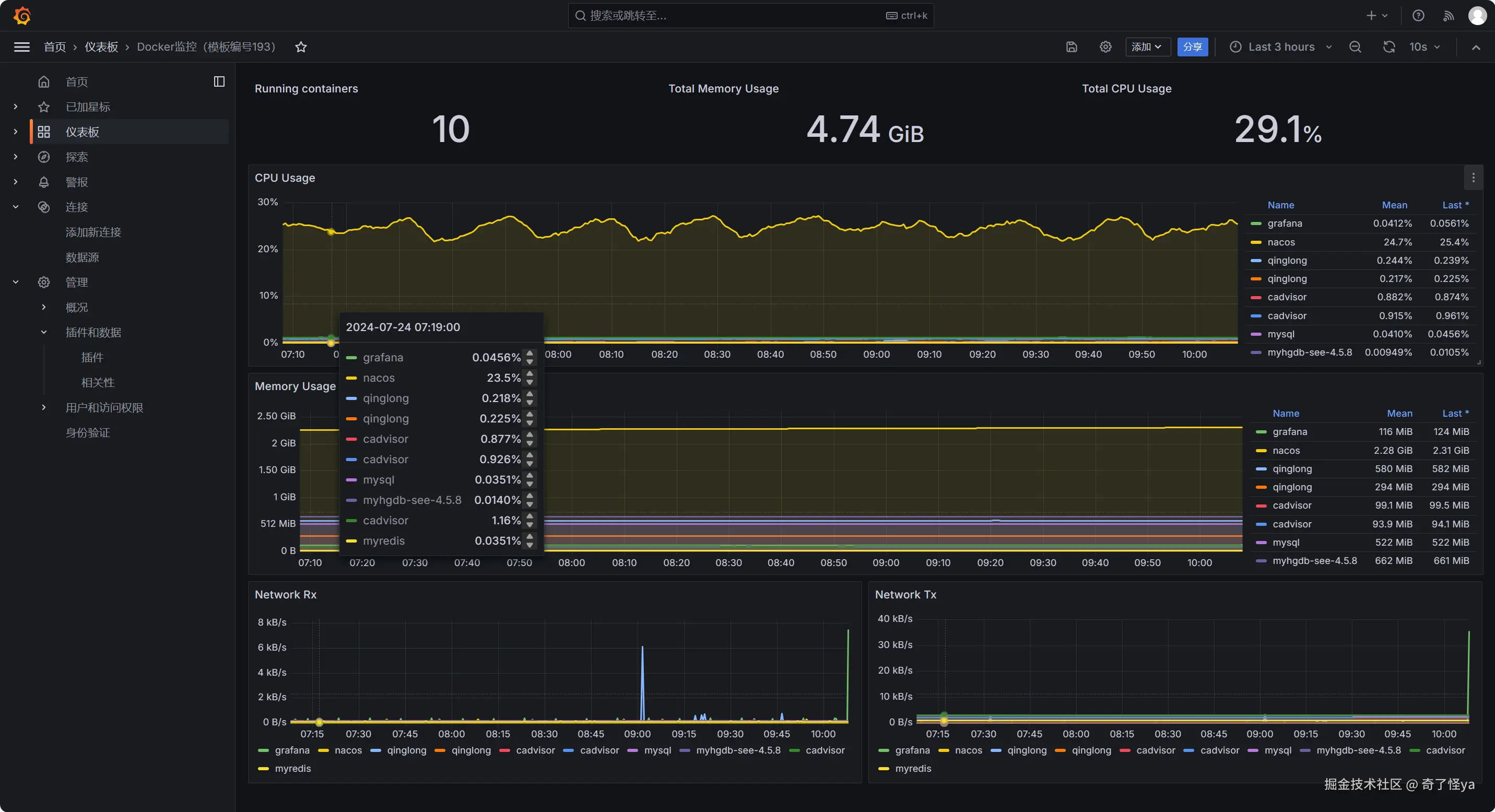The width and height of the screenshot is (1495, 812).
Task: Collapse the 插件和数据 tree section
Action: 43,333
